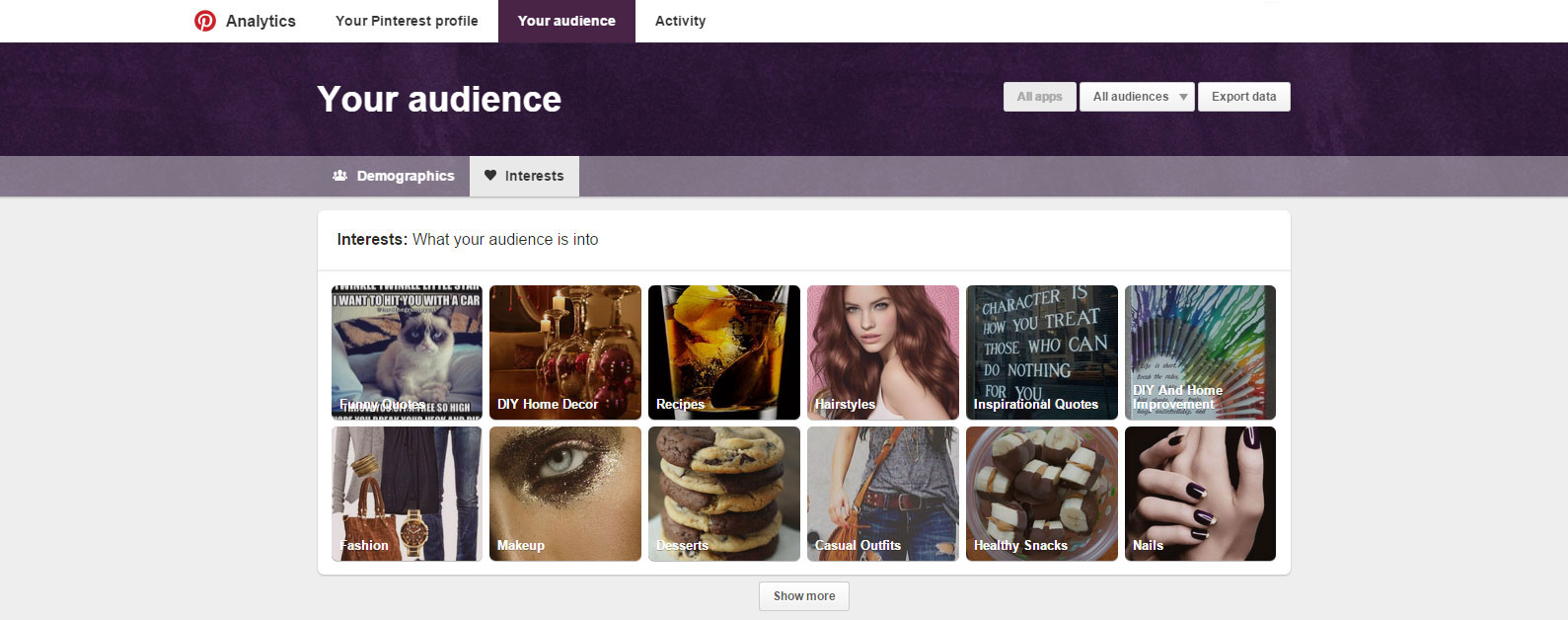Choose the Nails interest tile
The width and height of the screenshot is (1568, 620).
pyautogui.click(x=1200, y=494)
